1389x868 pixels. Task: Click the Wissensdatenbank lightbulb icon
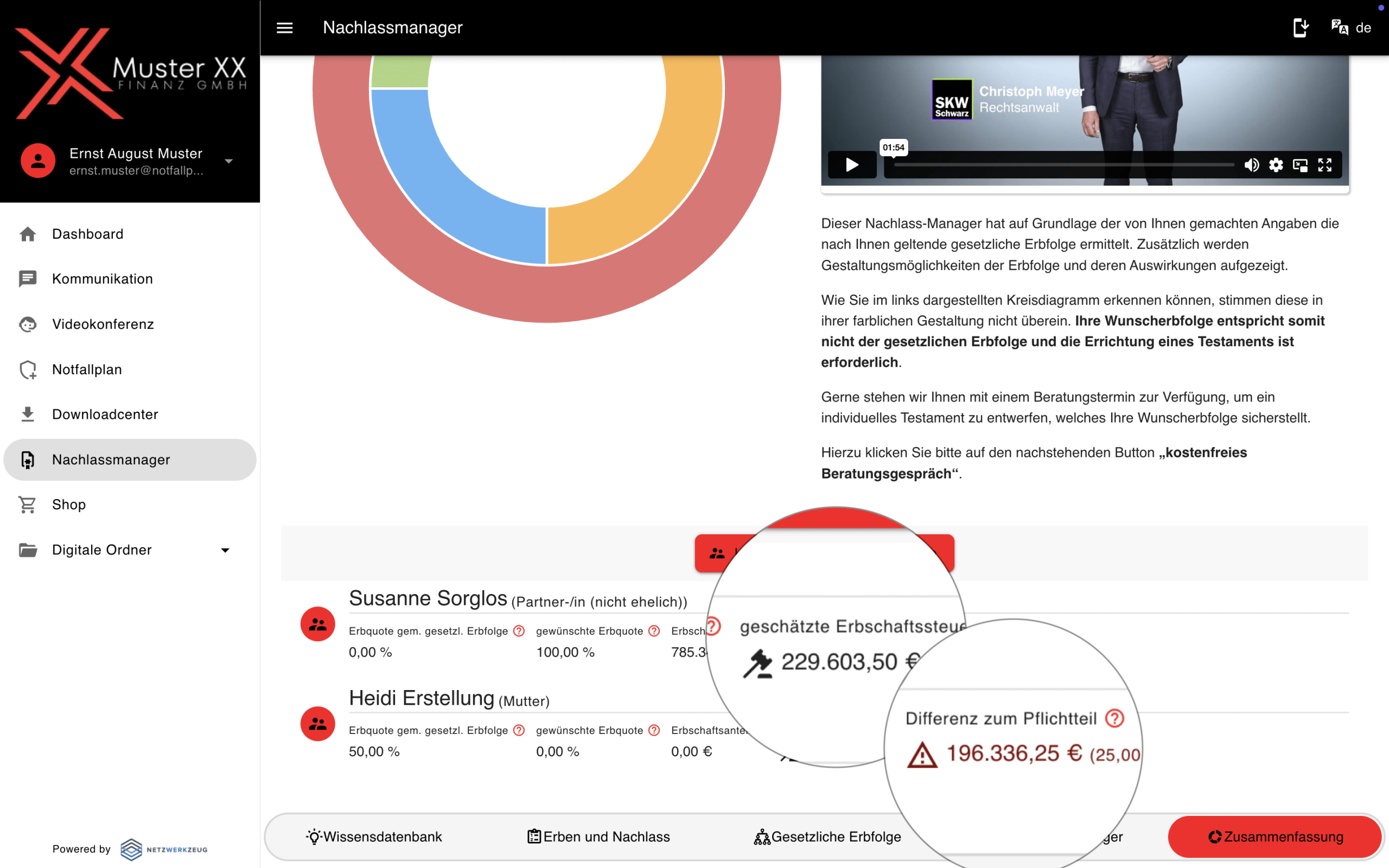(x=314, y=837)
